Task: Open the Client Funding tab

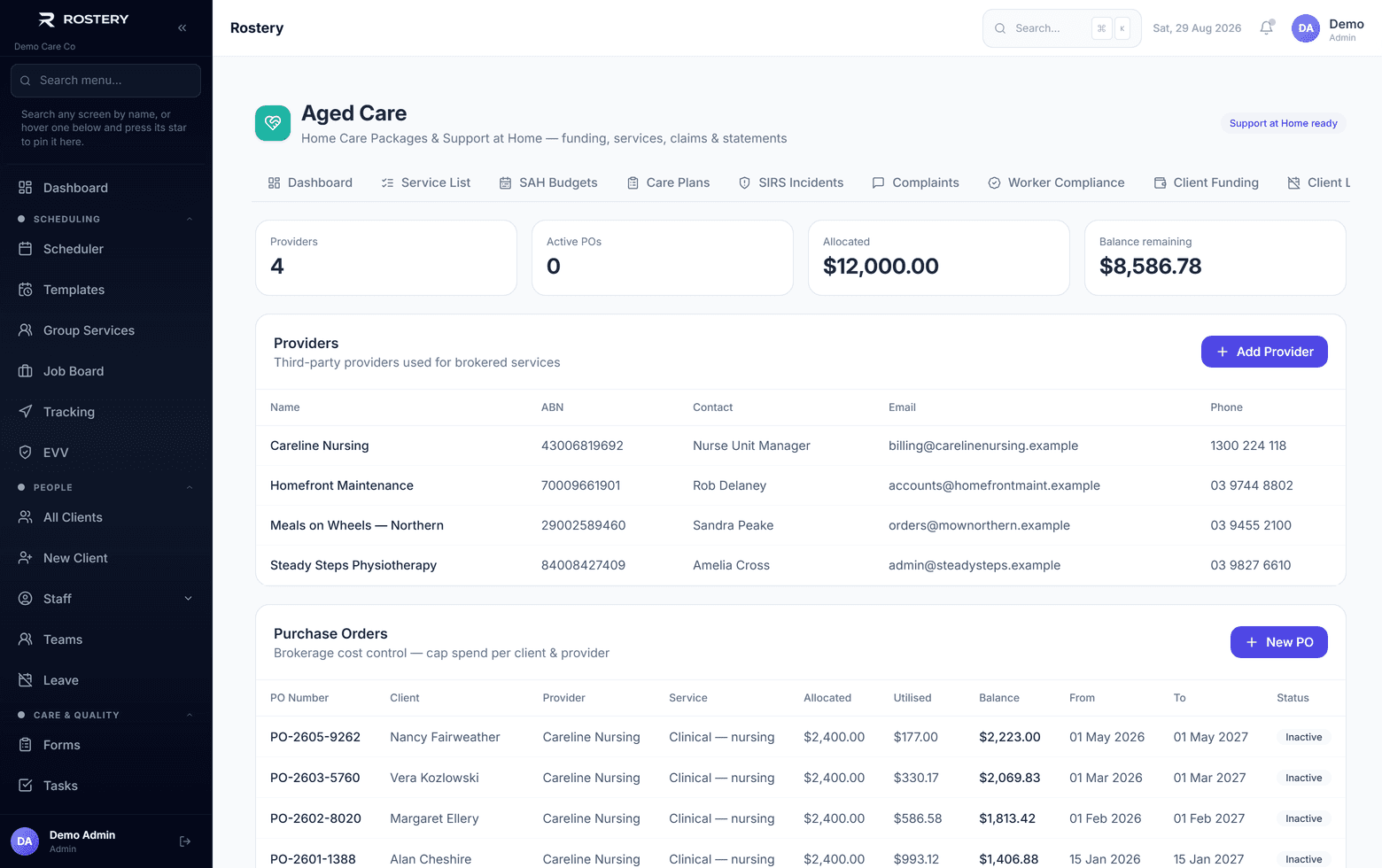Action: click(1206, 182)
